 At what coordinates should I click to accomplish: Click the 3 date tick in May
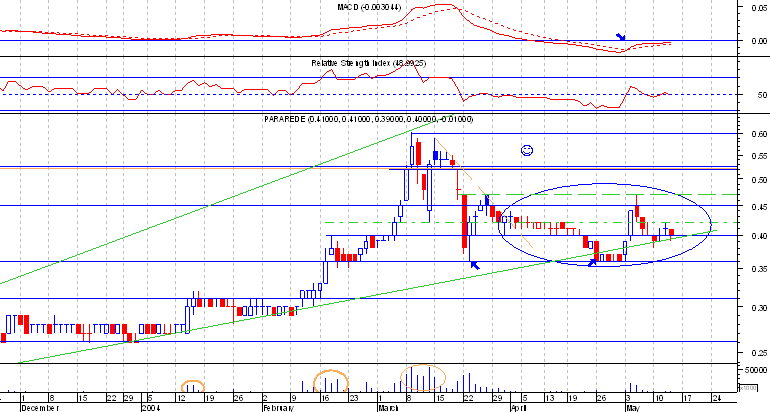click(x=627, y=398)
